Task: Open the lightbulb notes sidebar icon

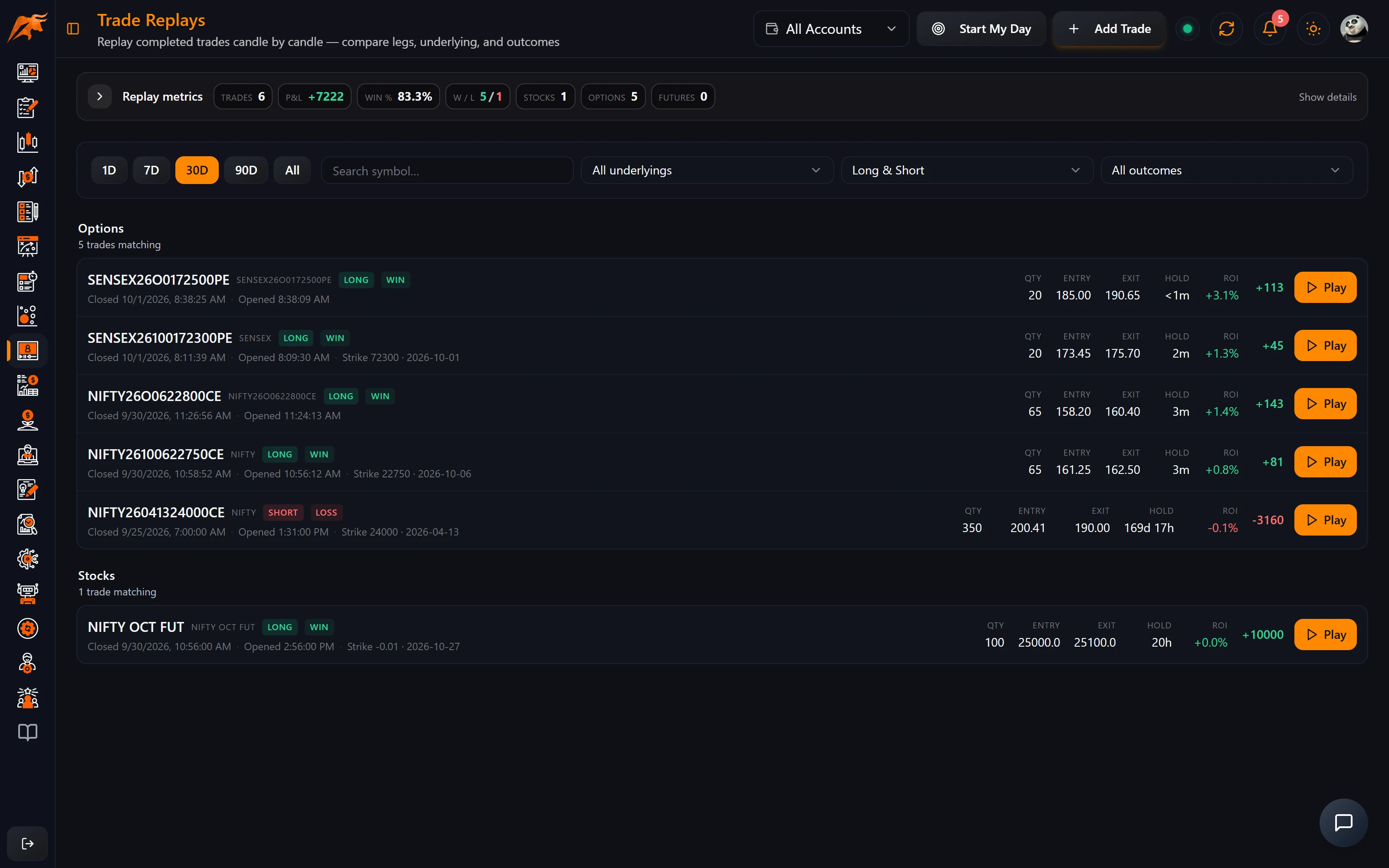Action: point(27,489)
